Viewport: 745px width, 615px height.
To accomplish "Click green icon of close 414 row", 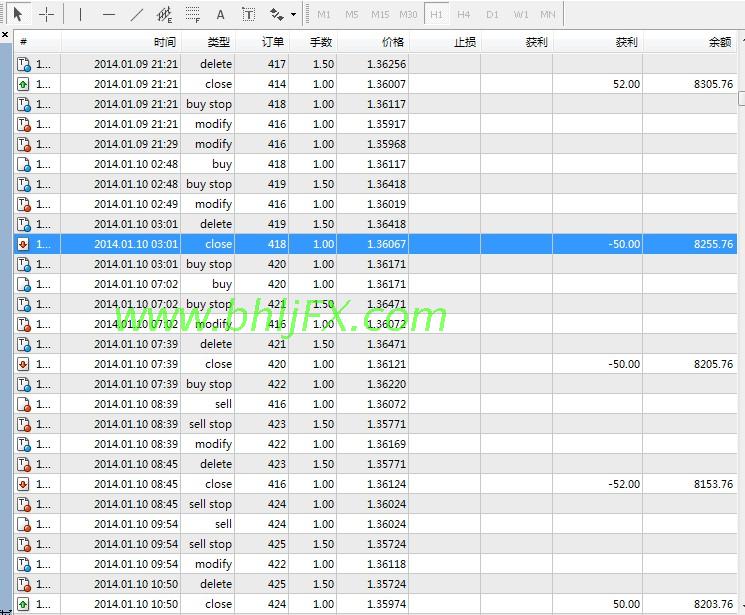I will pyautogui.click(x=23, y=84).
